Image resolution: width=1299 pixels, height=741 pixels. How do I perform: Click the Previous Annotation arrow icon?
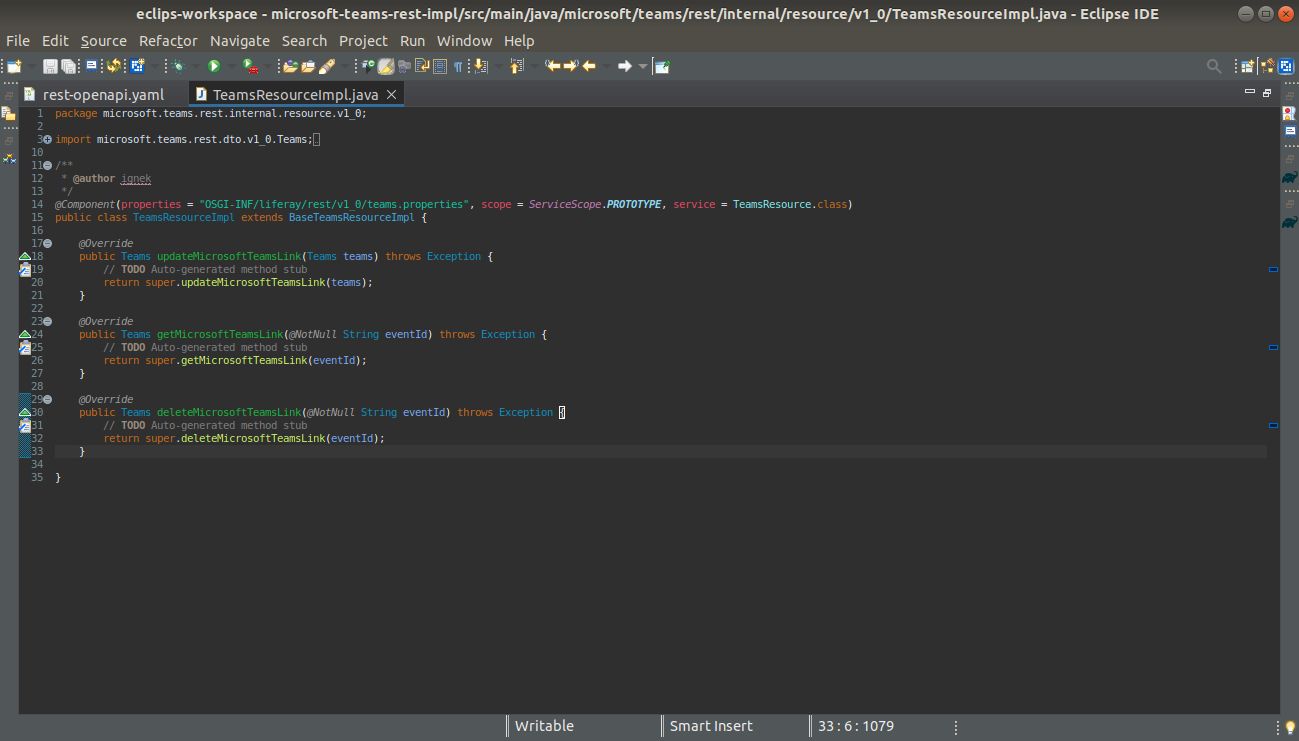pos(516,66)
